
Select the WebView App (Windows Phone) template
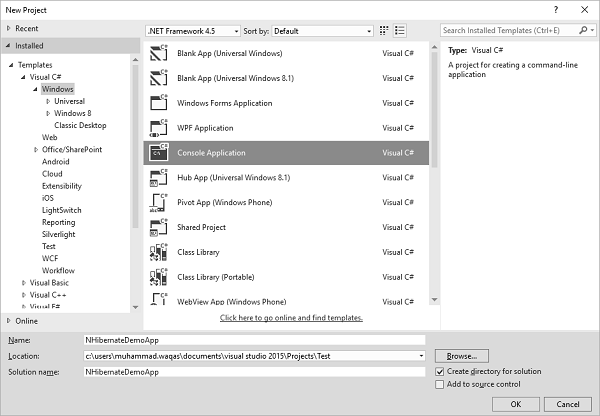286,301
